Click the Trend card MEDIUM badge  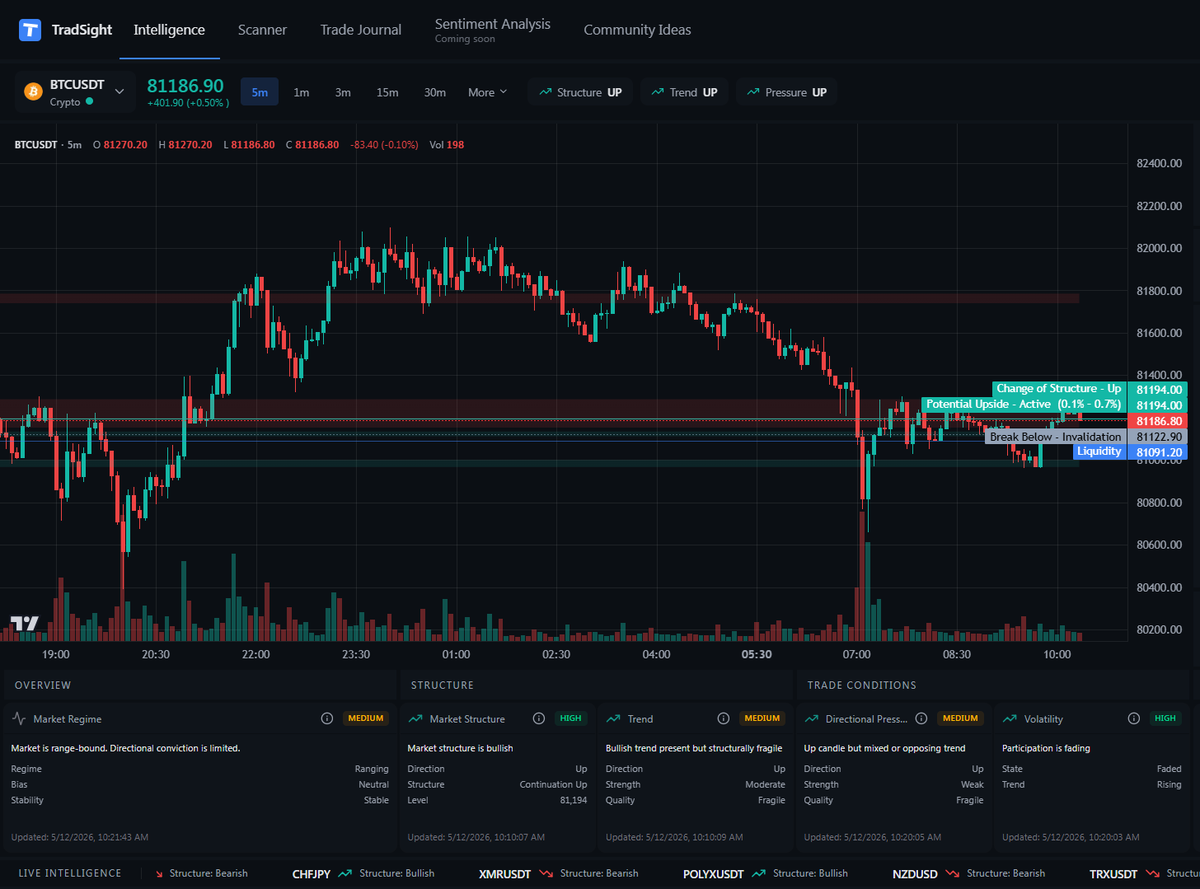point(763,718)
